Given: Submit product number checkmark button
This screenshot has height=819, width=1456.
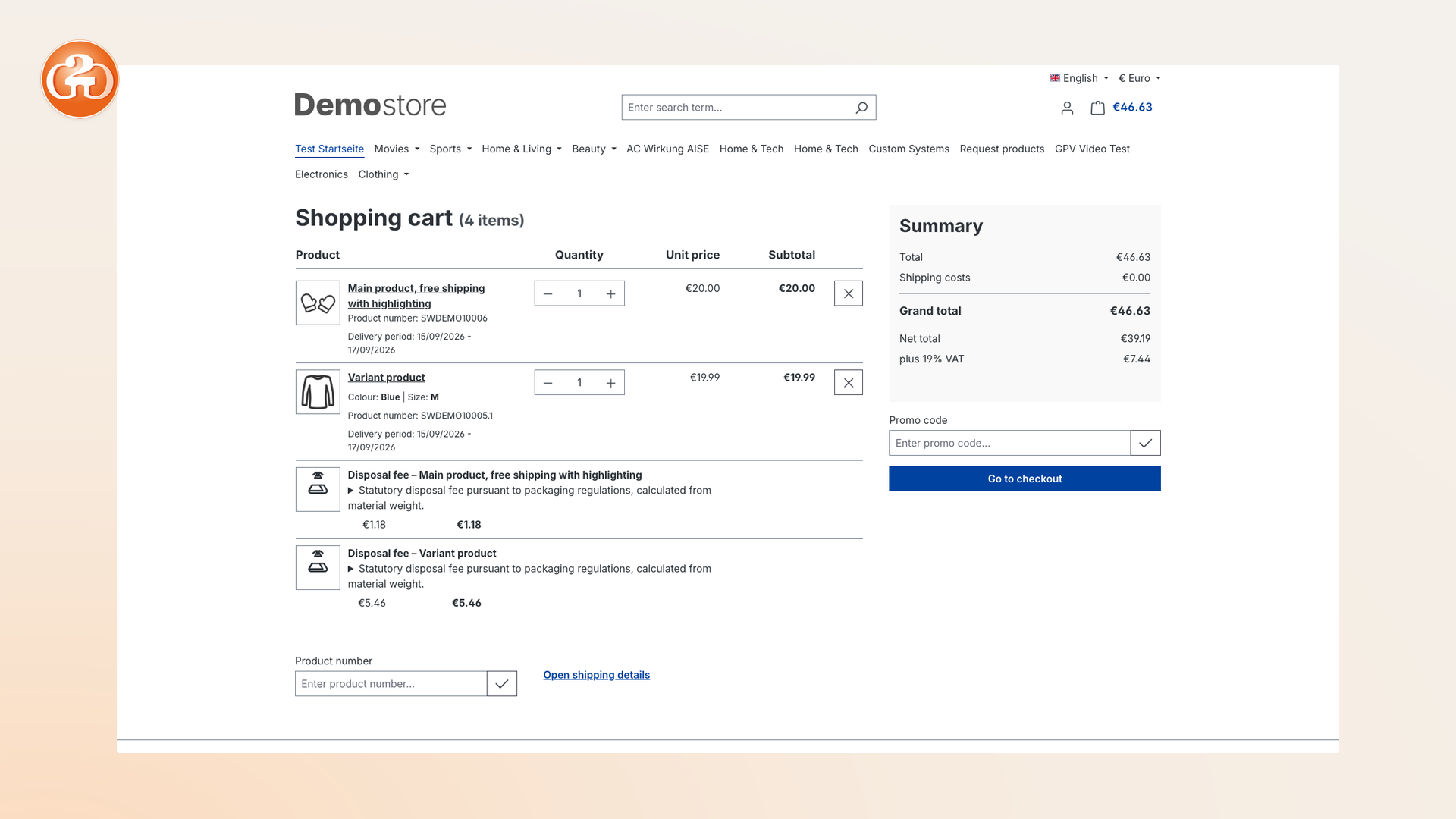Looking at the screenshot, I should coord(502,684).
